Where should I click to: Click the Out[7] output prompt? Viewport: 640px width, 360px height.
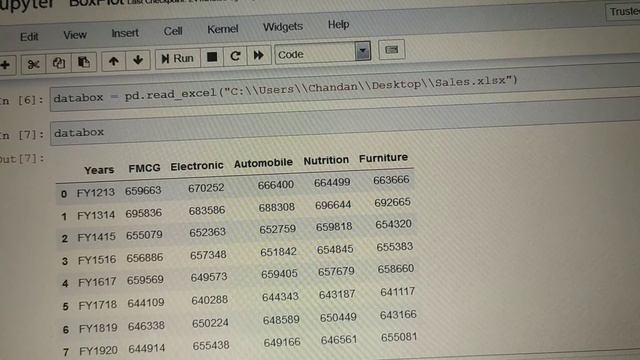pos(21,159)
